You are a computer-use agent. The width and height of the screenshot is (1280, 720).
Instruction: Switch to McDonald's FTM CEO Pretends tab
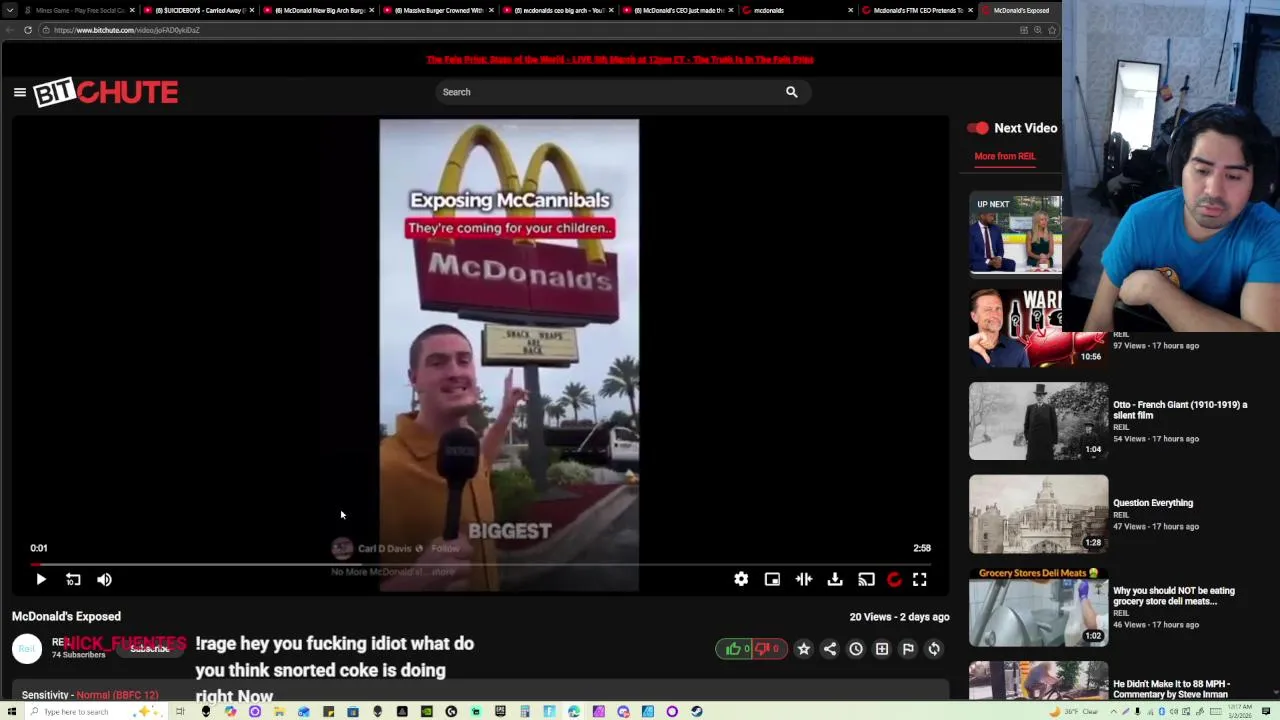tap(917, 10)
